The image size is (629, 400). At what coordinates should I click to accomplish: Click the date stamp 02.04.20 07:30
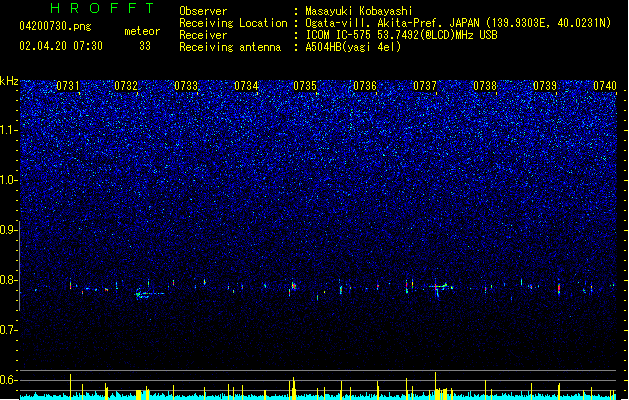click(x=61, y=46)
